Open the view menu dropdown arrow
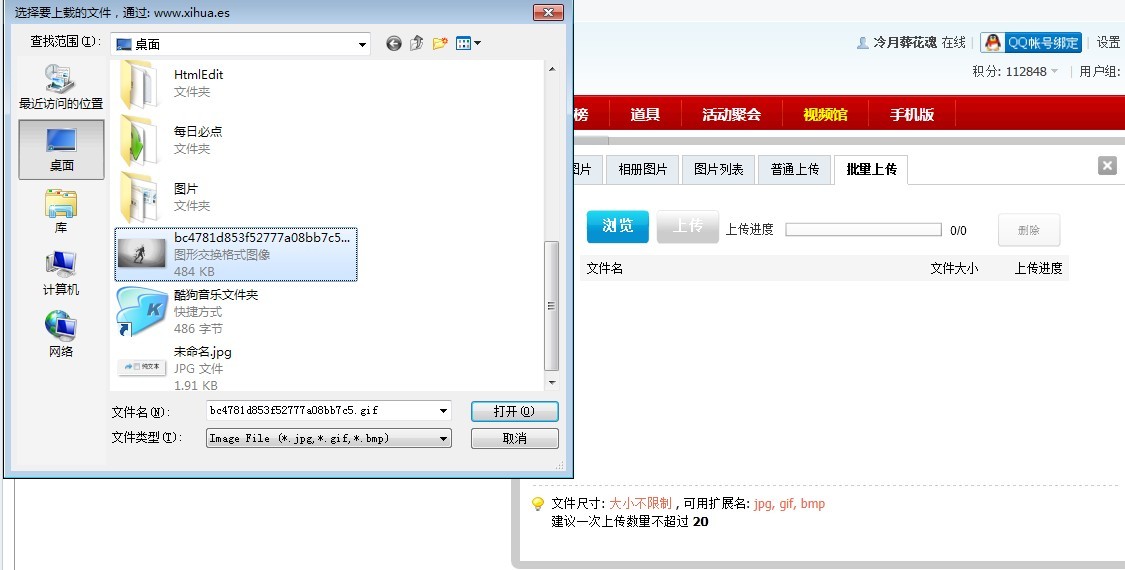Screen dimensions: 1125x570 click(478, 44)
